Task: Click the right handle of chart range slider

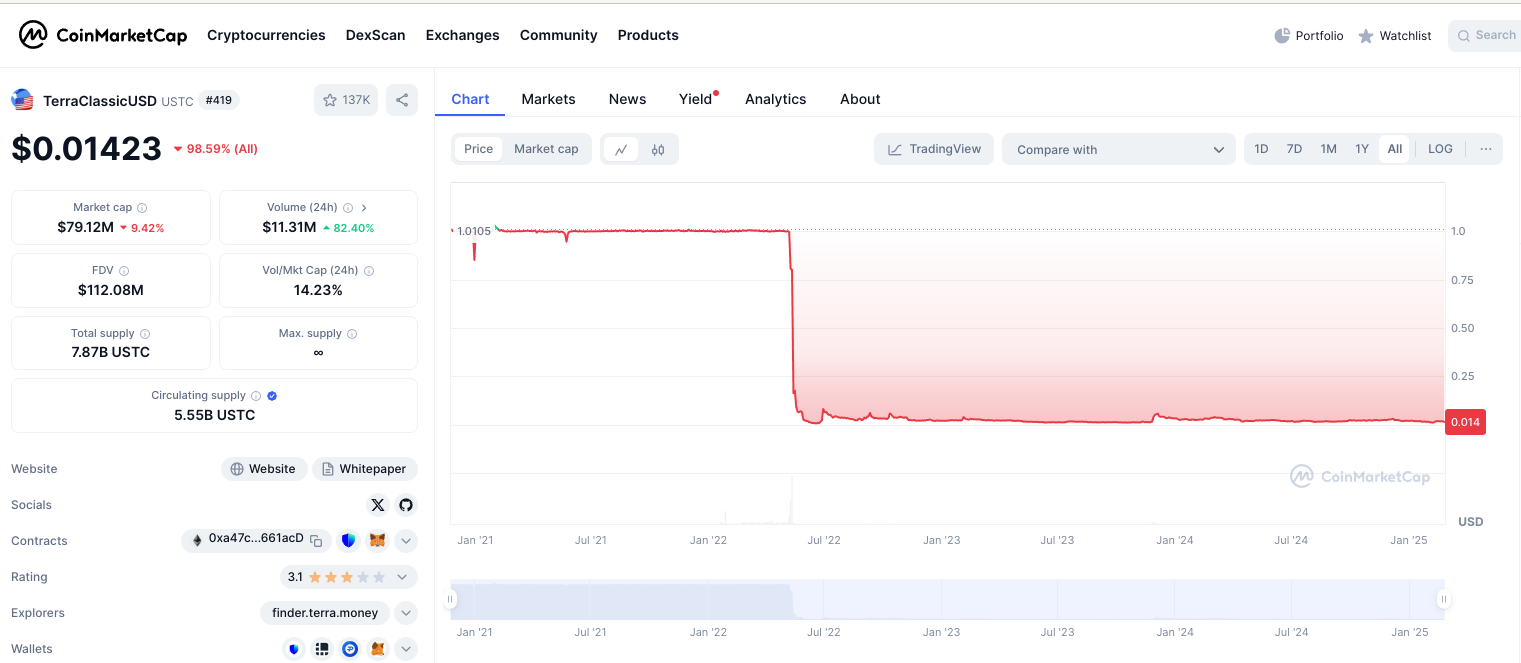Action: pyautogui.click(x=1444, y=599)
